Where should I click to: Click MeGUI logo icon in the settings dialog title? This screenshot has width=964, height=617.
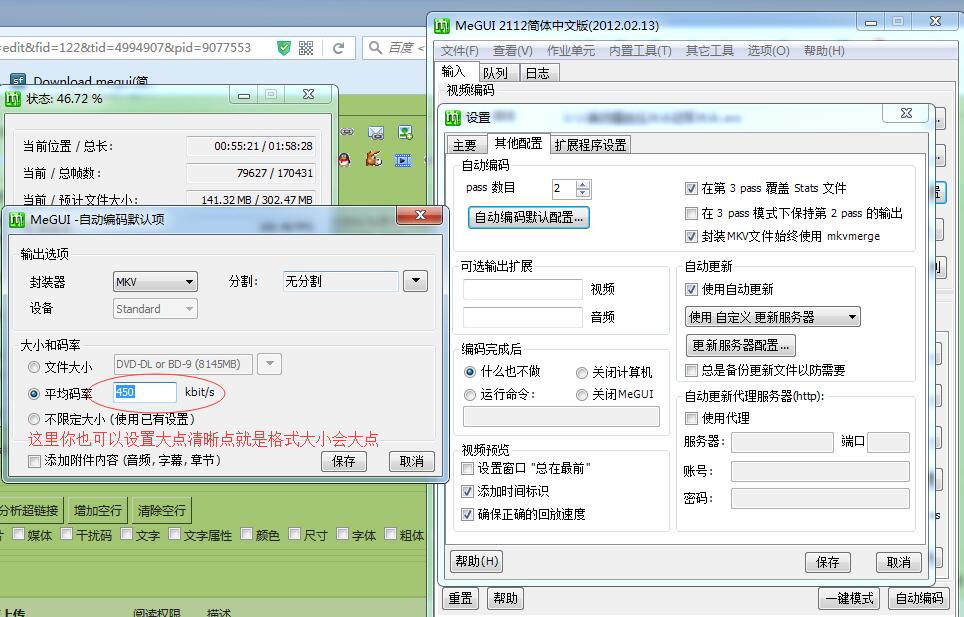[x=453, y=117]
